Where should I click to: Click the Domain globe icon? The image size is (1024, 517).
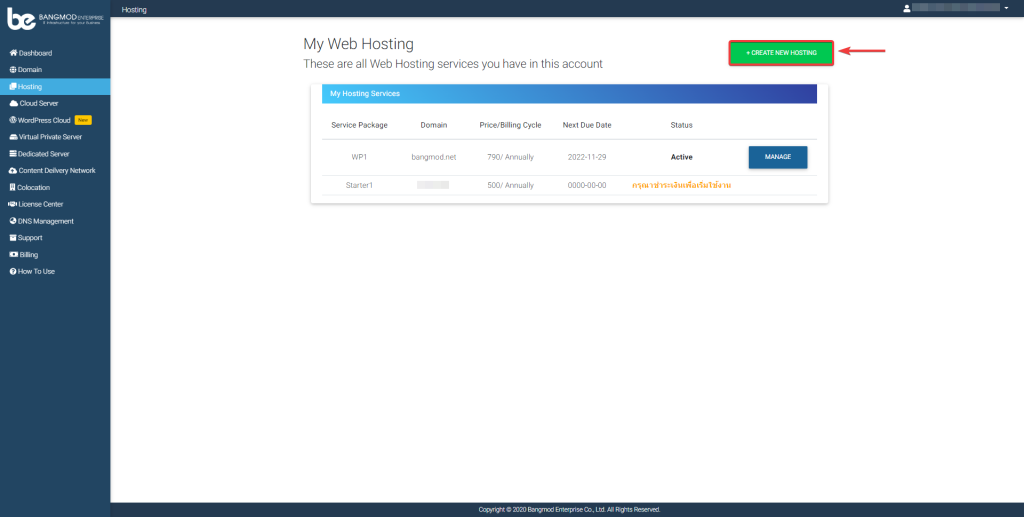click(13, 70)
